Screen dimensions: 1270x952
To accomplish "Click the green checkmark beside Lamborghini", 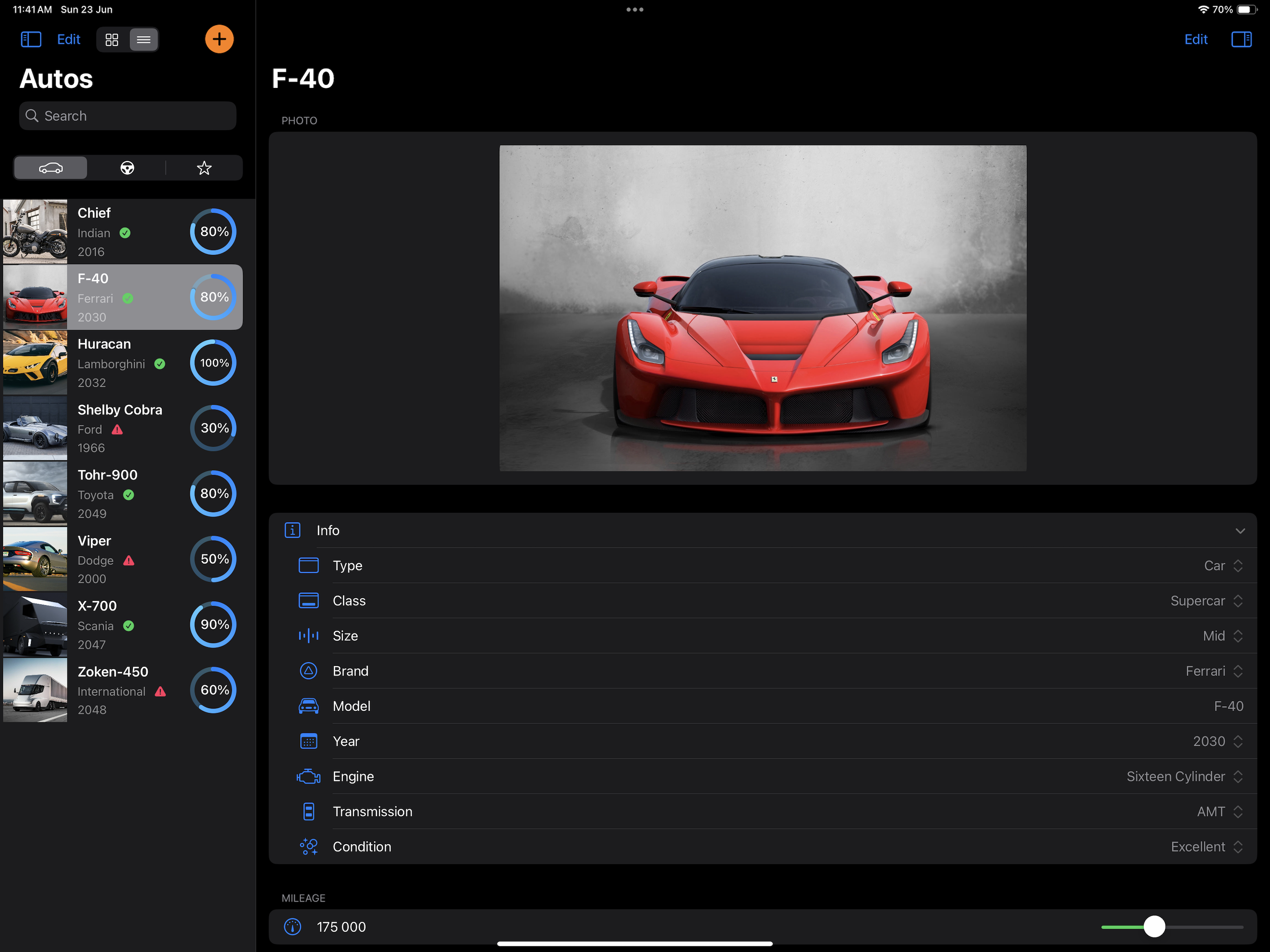I will tap(159, 364).
